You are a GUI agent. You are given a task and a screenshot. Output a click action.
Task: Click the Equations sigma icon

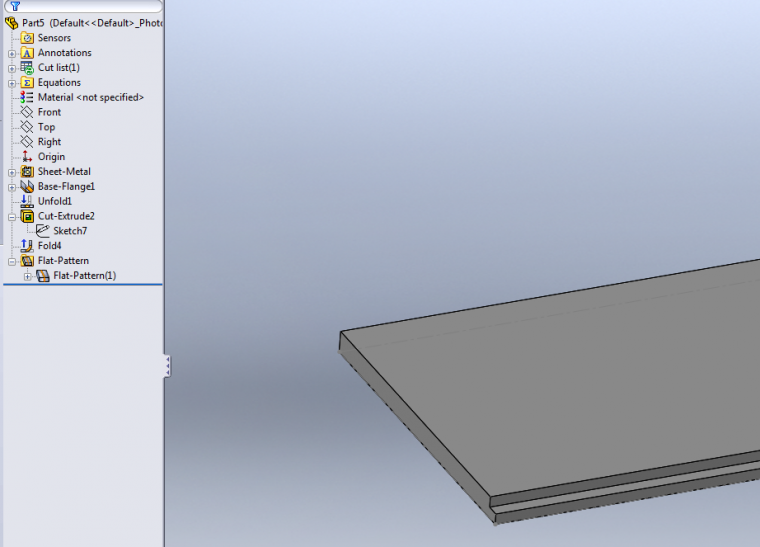tap(27, 82)
